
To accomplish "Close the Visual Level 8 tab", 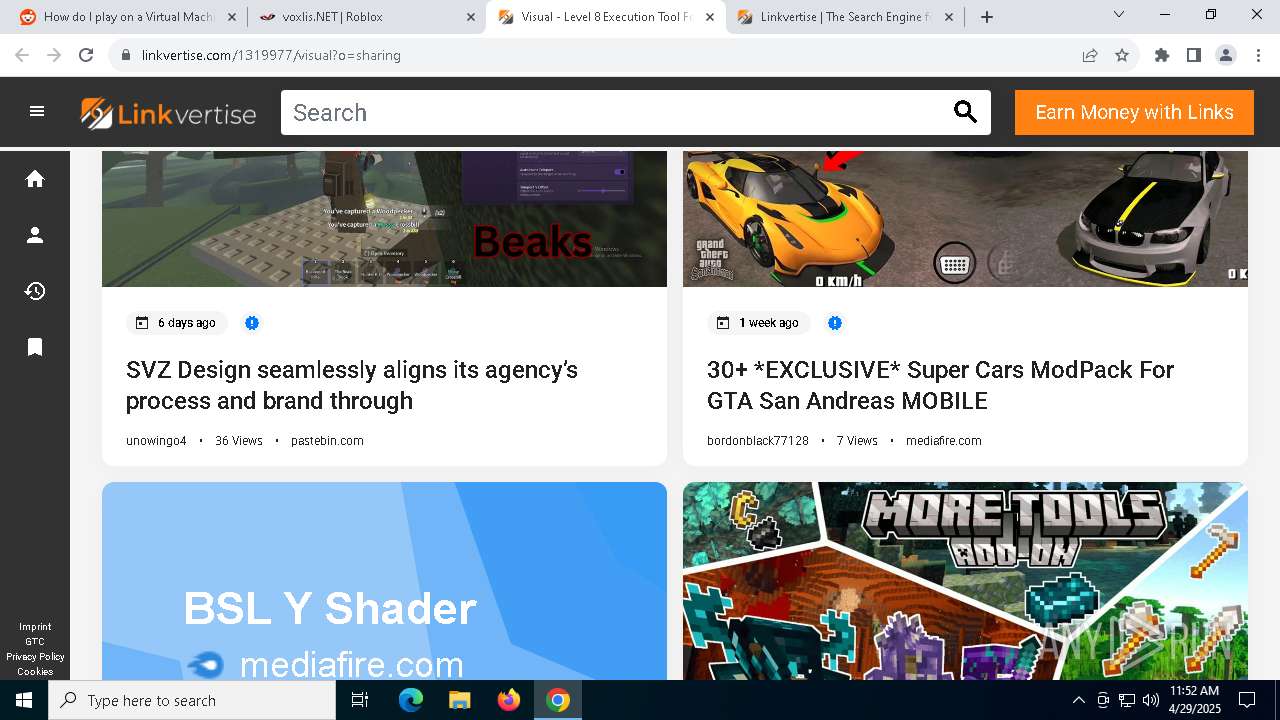I will pos(709,17).
